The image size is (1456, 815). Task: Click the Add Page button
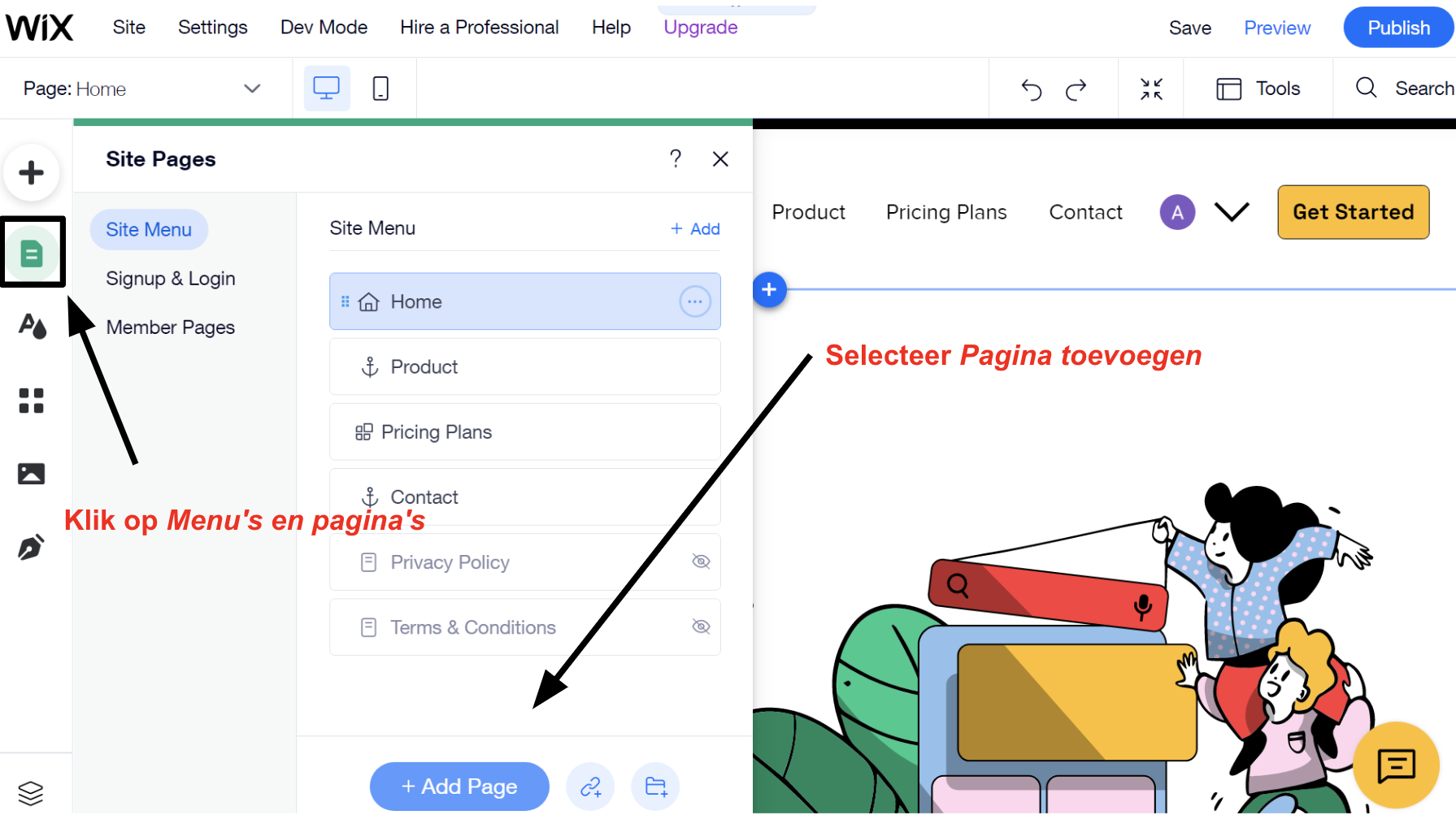tap(459, 787)
